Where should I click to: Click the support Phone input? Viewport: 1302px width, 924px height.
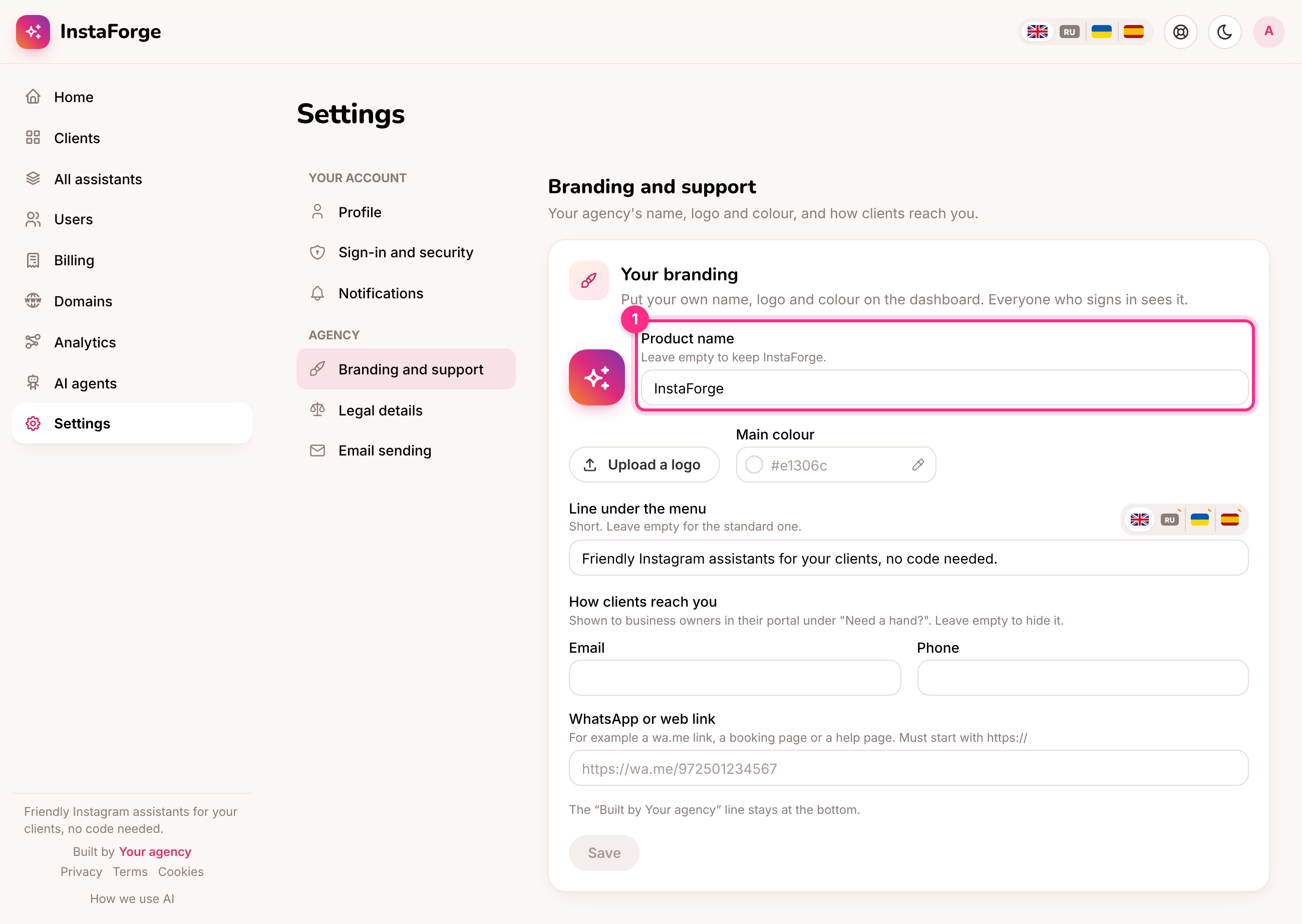(x=1083, y=678)
